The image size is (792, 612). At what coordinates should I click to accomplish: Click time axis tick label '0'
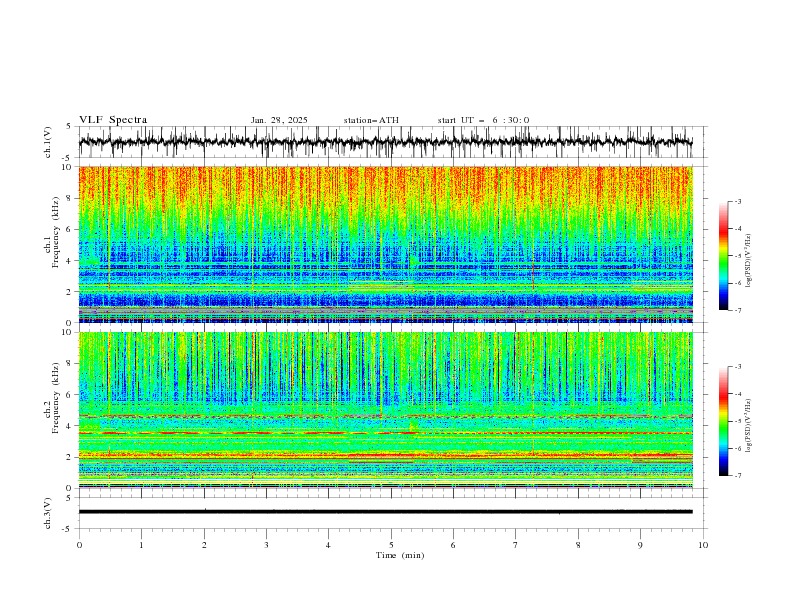point(79,545)
